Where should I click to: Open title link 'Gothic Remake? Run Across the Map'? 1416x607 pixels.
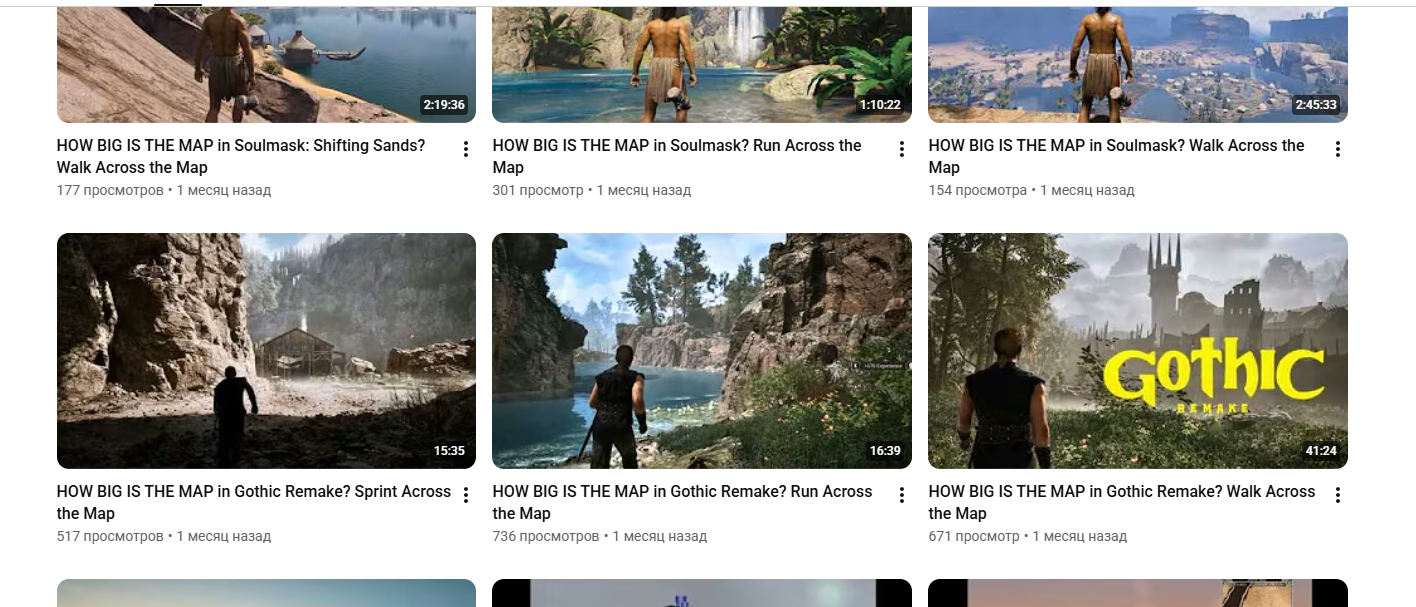pos(682,502)
